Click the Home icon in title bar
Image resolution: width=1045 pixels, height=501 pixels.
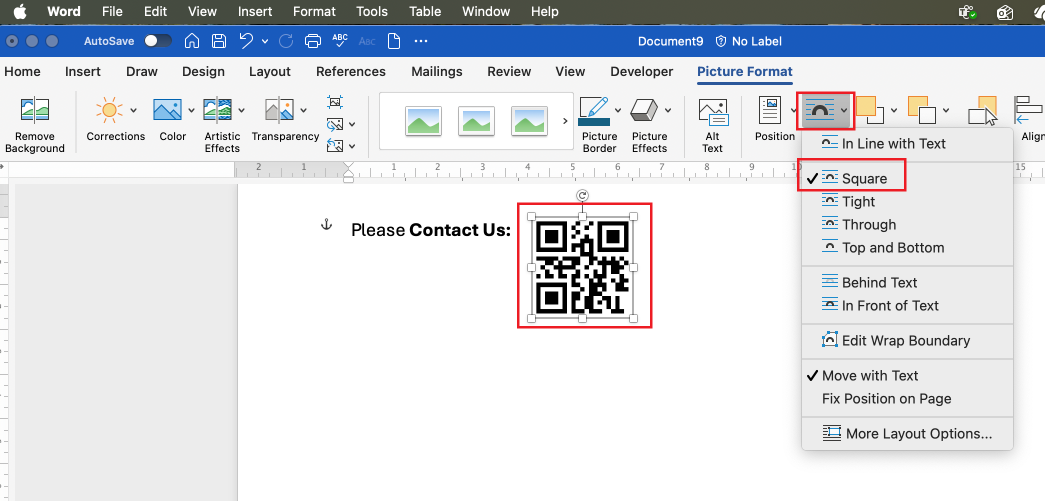click(x=192, y=41)
